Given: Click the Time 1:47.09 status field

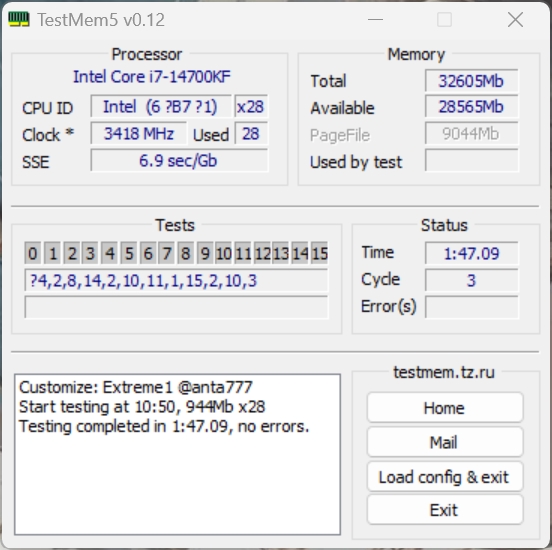Looking at the screenshot, I should [x=471, y=253].
